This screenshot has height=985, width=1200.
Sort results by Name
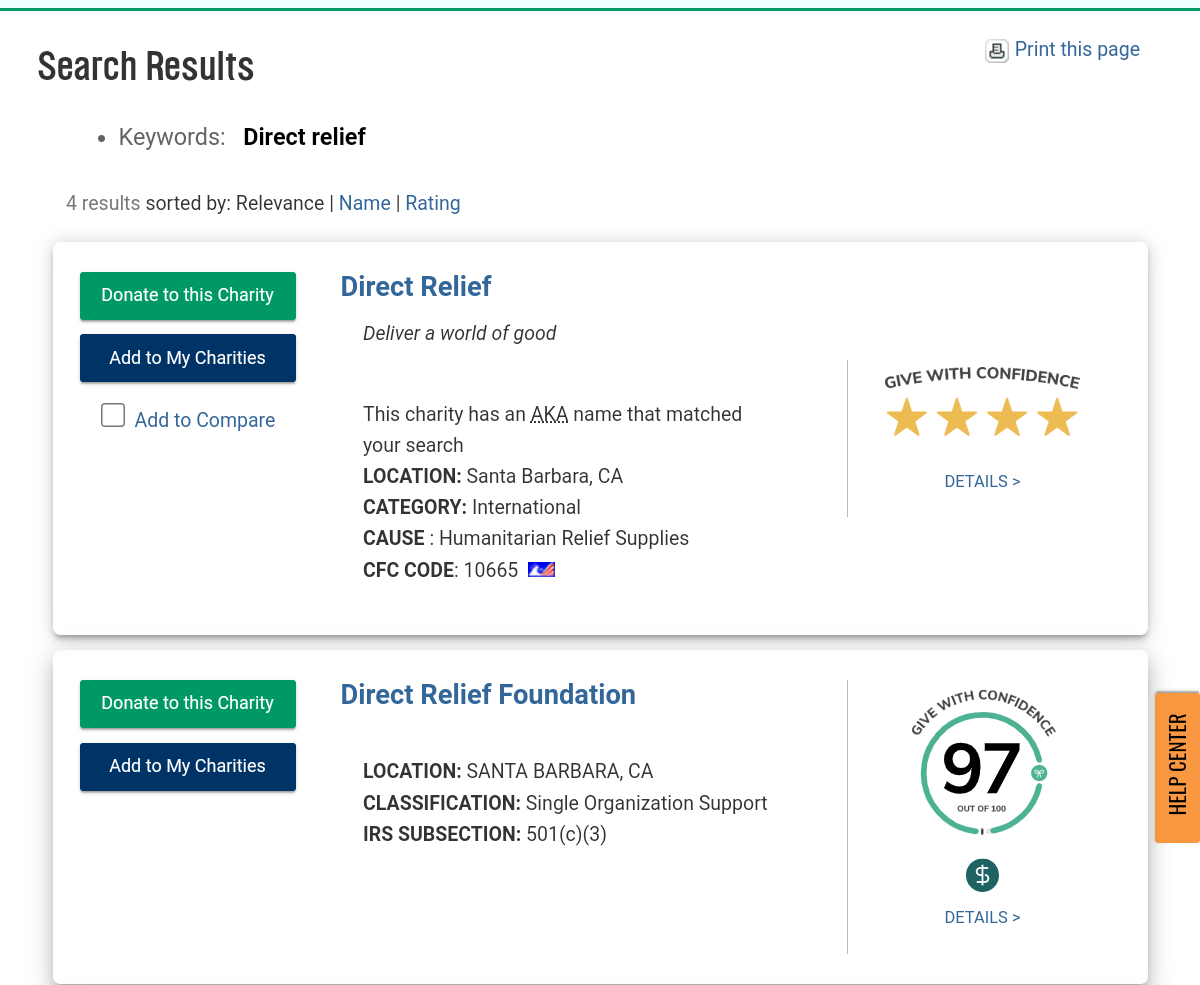pos(364,203)
